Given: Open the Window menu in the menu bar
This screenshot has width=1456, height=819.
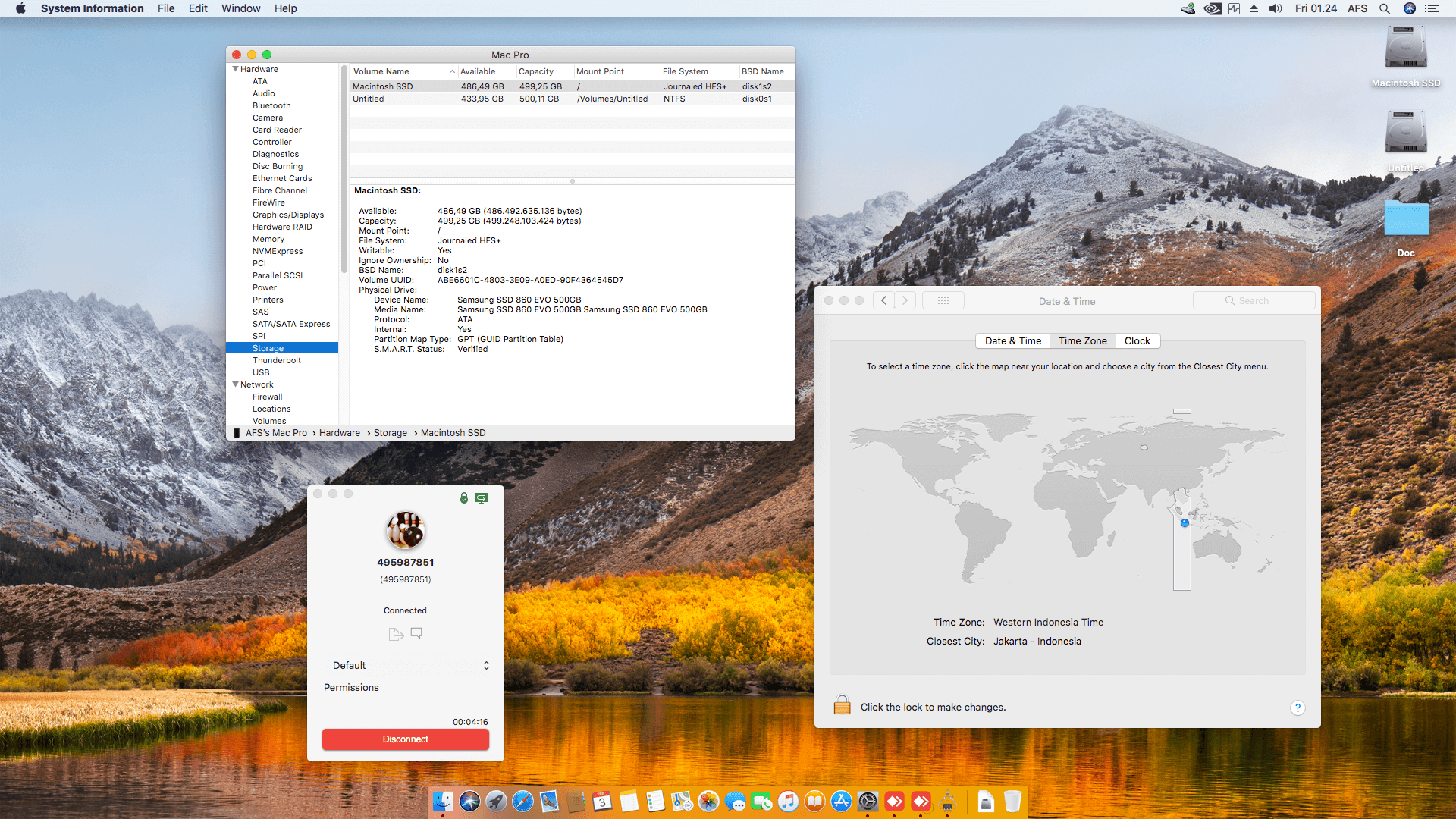Looking at the screenshot, I should click(x=240, y=8).
